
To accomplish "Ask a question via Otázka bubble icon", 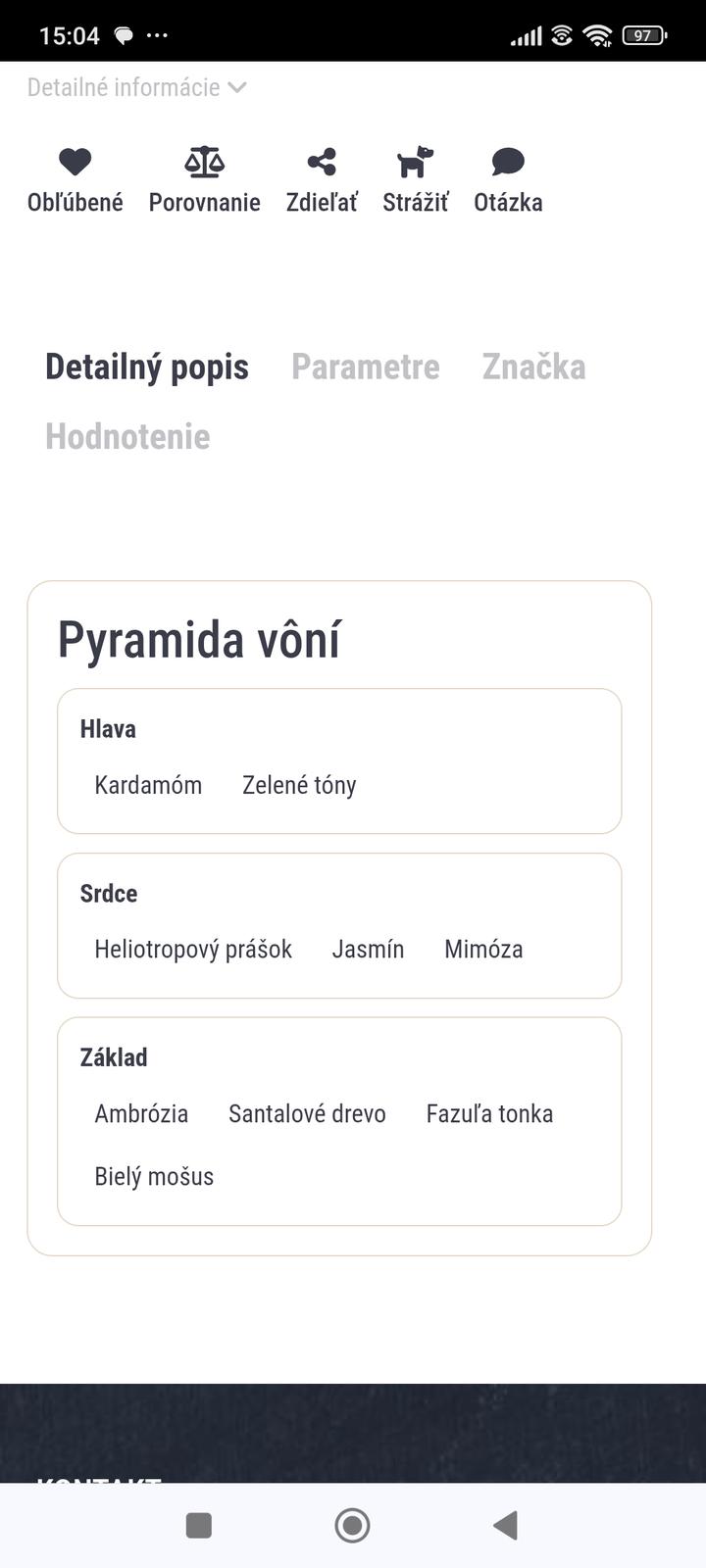I will tap(508, 162).
